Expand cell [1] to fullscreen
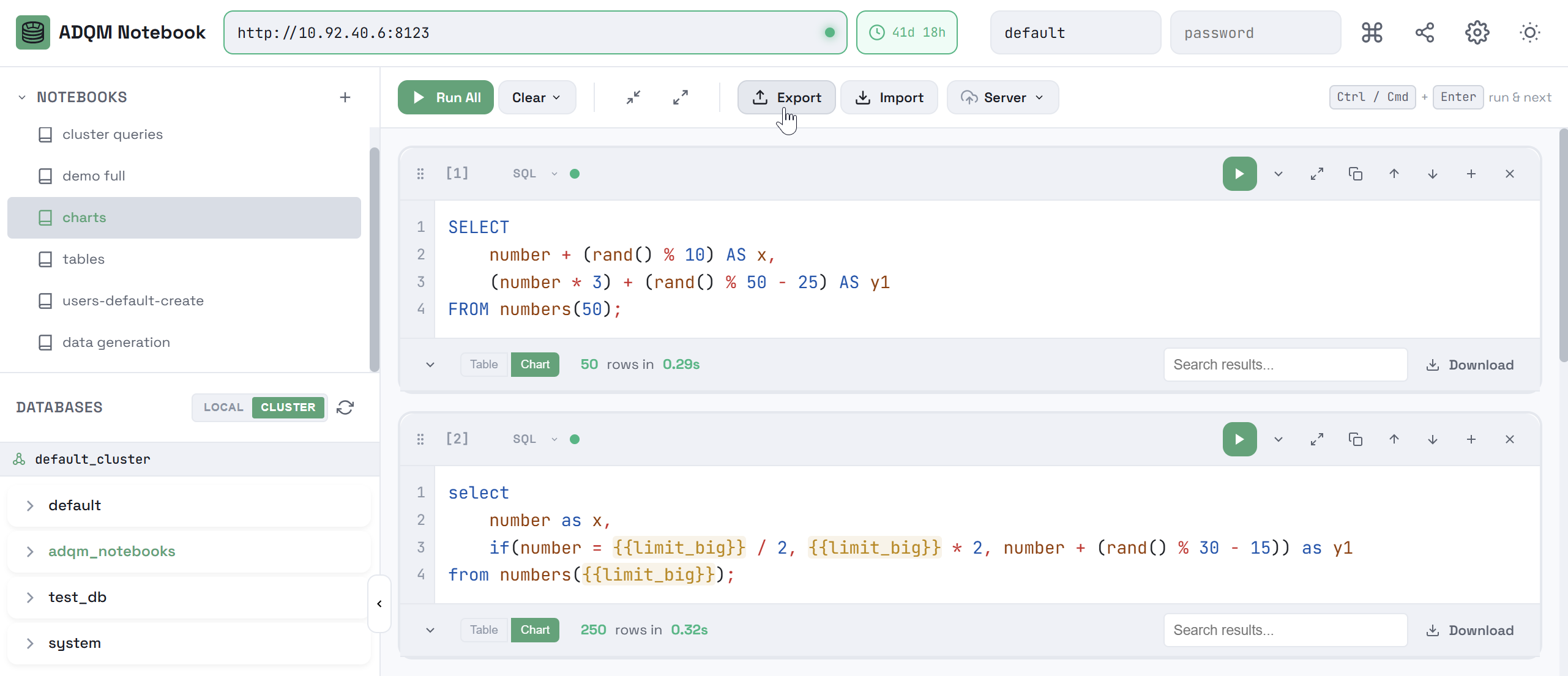This screenshot has width=1568, height=676. pos(1317,173)
